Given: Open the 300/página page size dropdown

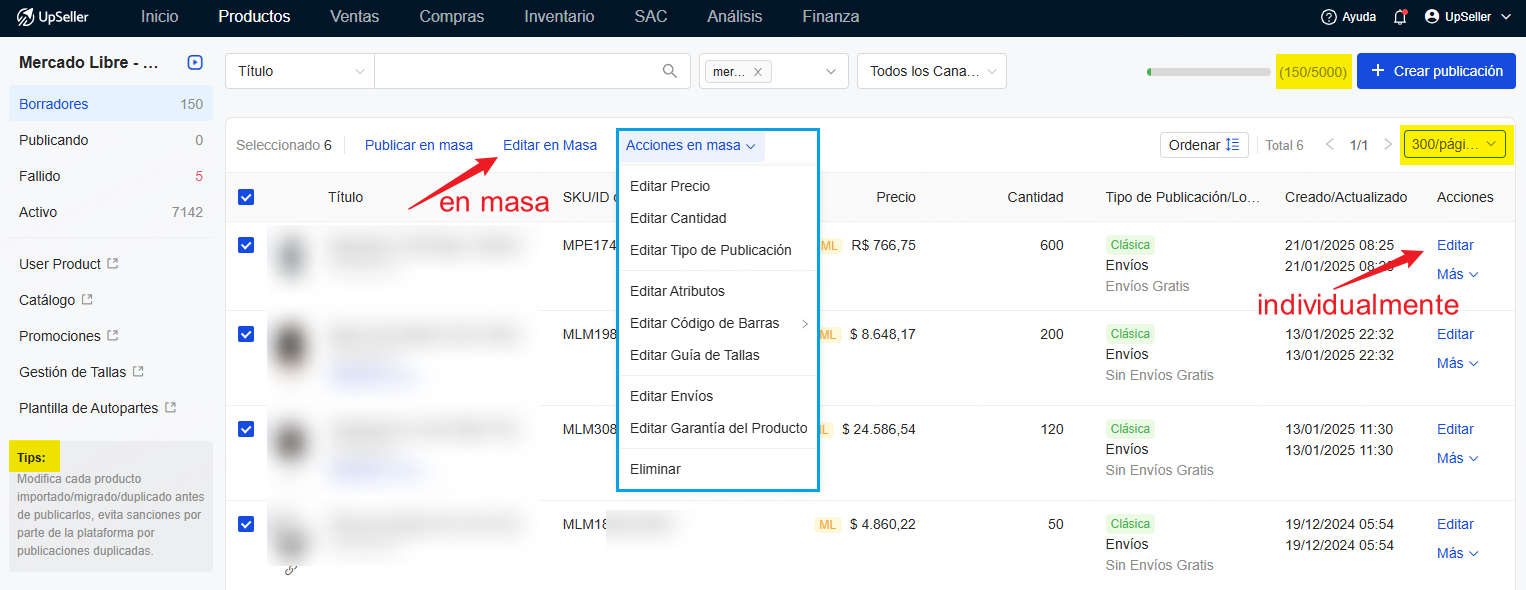Looking at the screenshot, I should [1457, 145].
